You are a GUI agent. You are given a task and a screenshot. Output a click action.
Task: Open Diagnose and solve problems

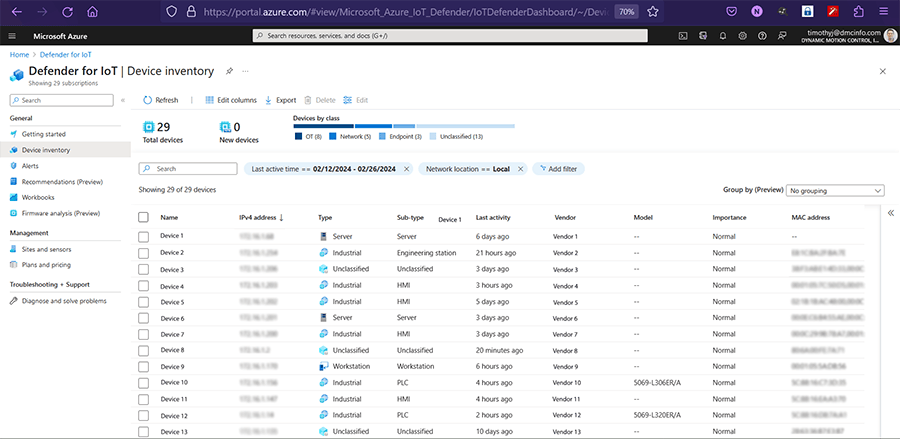coord(64,301)
